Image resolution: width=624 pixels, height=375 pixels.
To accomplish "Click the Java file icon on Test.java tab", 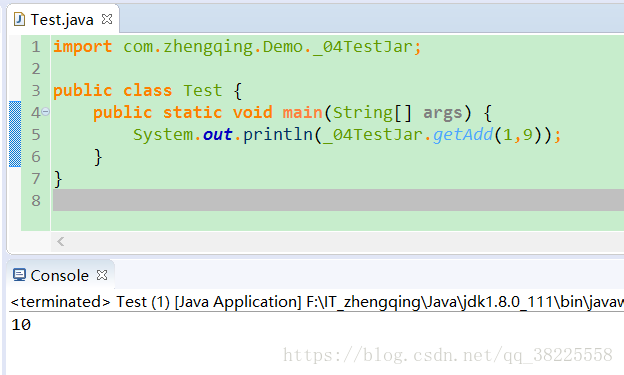I will [x=19, y=19].
